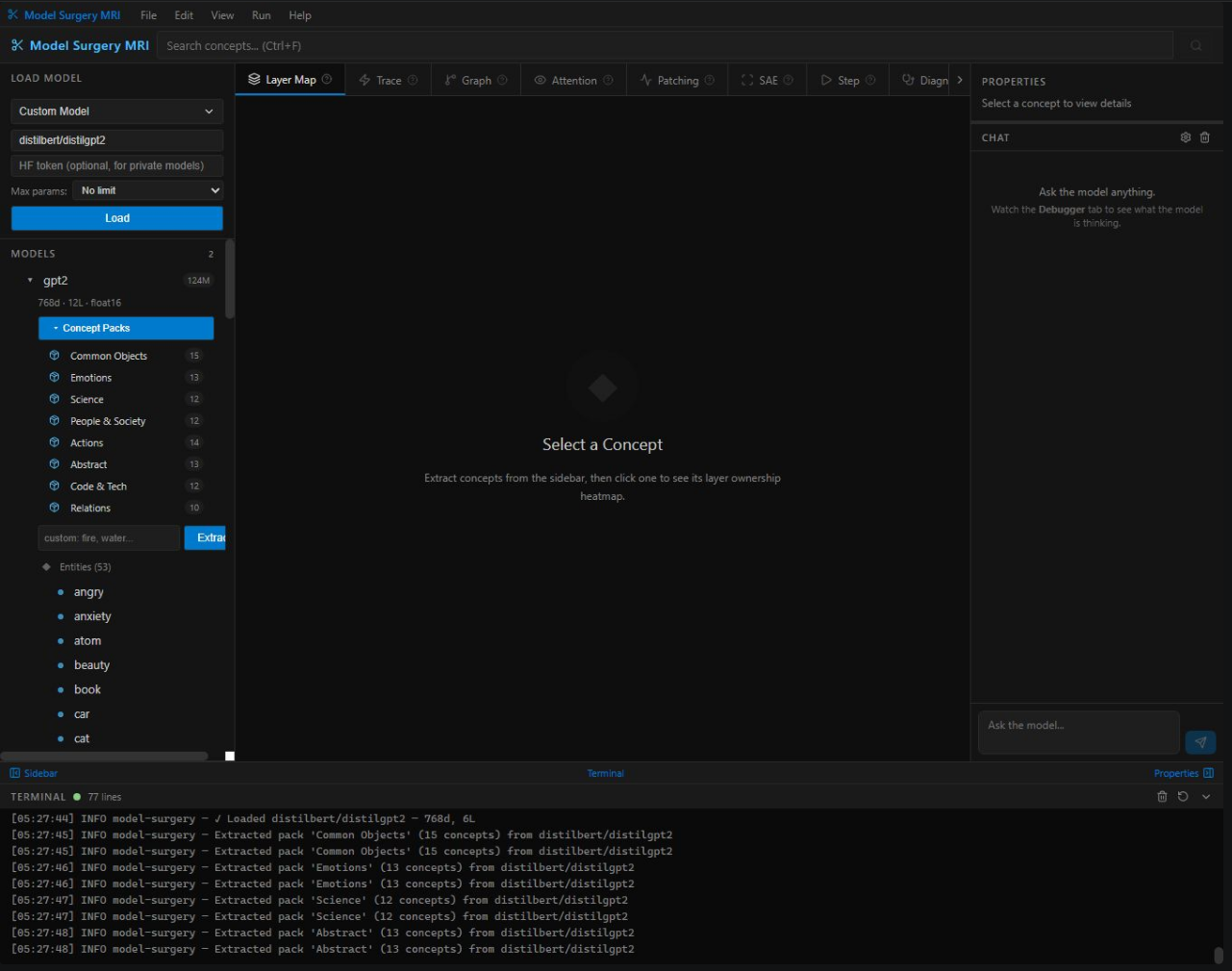Image resolution: width=1232 pixels, height=971 pixels.
Task: Click the sidebar horizontal scrollbar
Action: coord(104,756)
